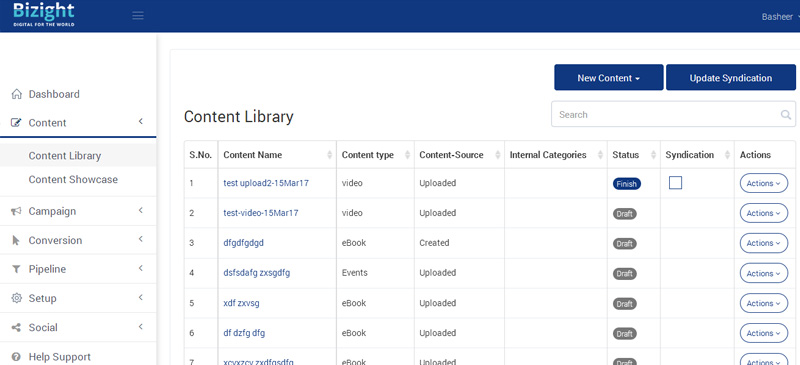Select Content Showcase in sidebar

click(x=73, y=180)
